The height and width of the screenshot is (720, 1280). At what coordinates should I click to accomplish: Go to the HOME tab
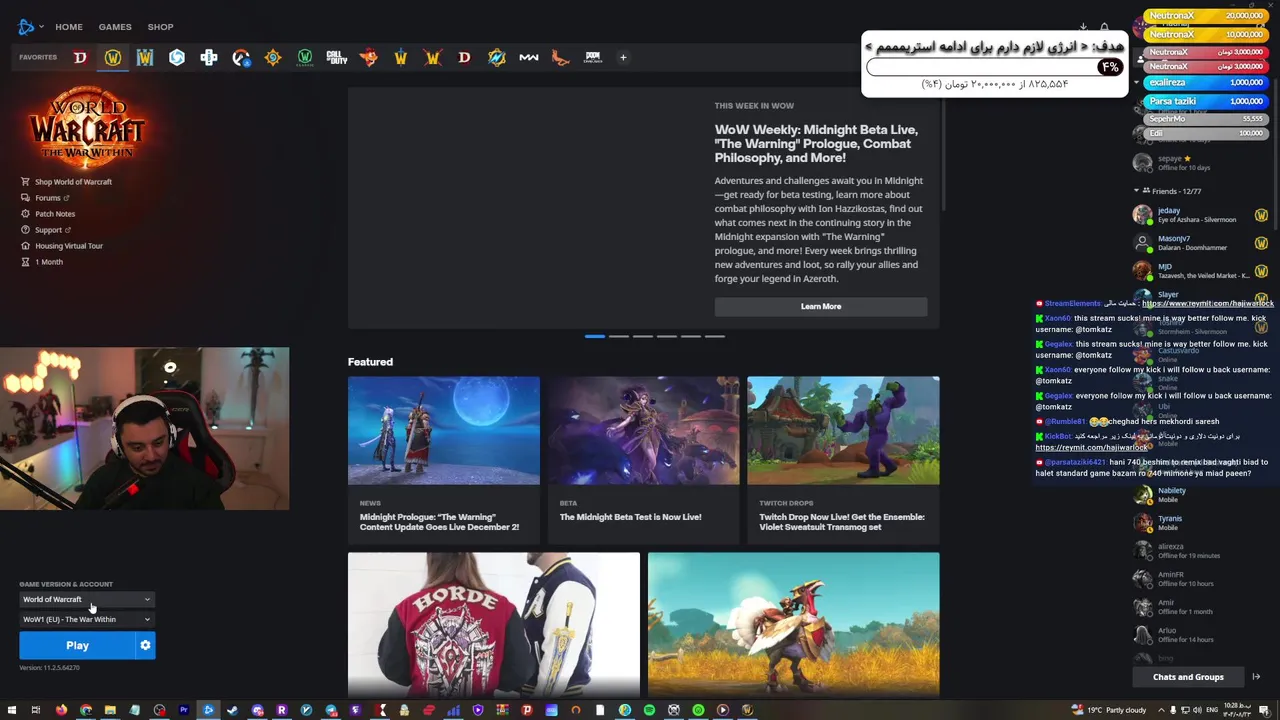(69, 27)
